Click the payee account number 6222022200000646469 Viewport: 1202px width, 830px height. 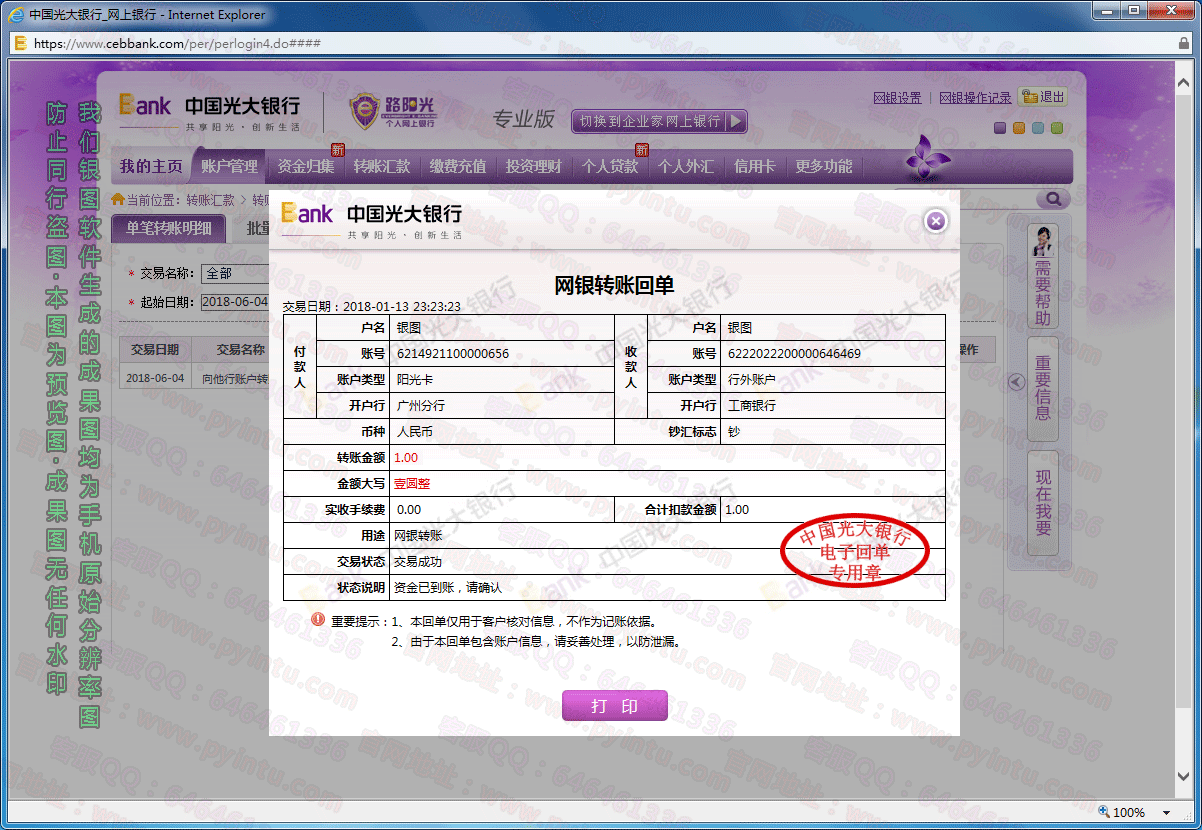click(x=794, y=354)
